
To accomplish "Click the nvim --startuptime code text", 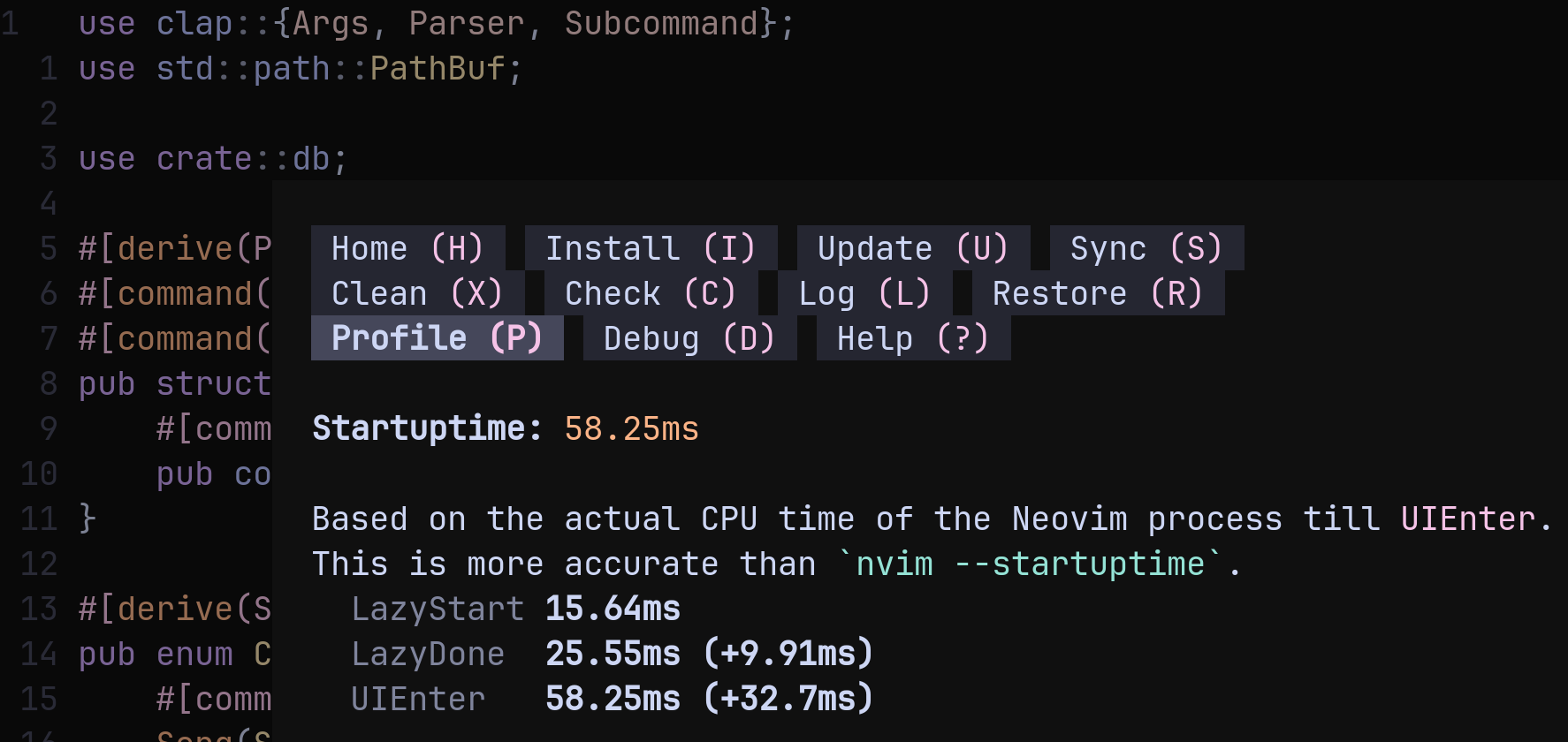I will click(1030, 564).
